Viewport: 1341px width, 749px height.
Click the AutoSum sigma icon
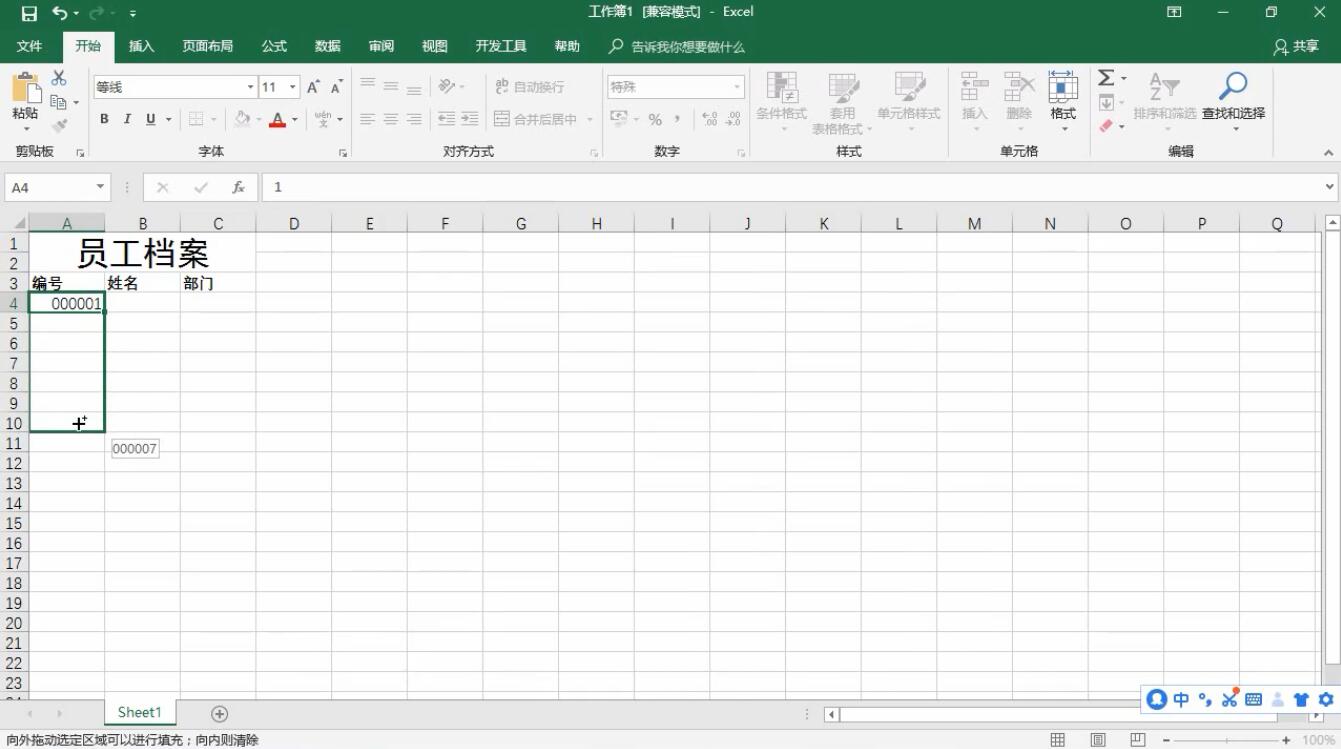[1106, 78]
